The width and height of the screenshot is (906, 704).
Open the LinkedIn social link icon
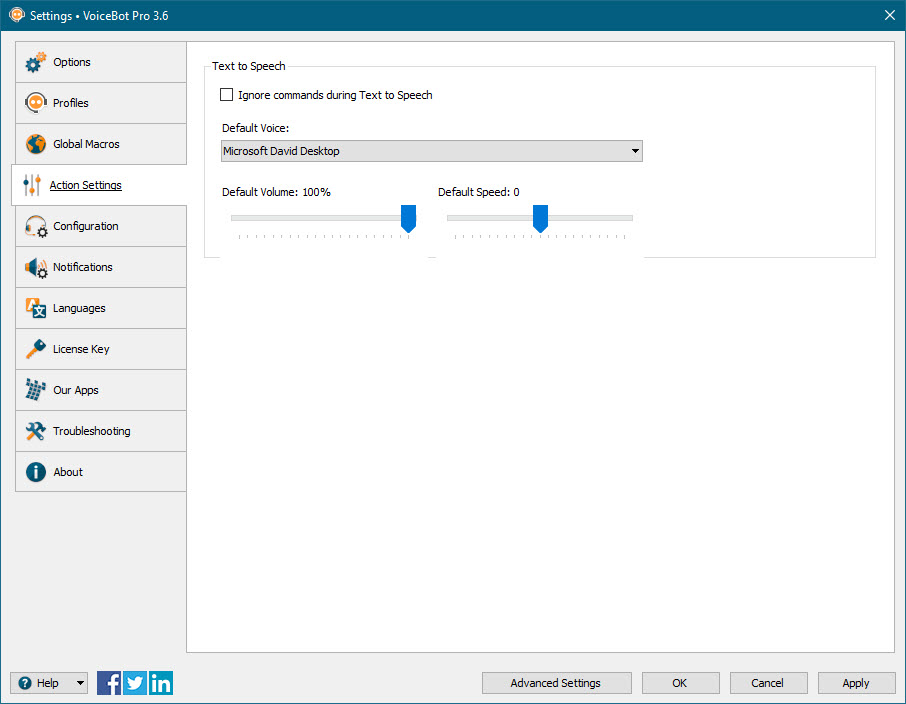pos(161,683)
